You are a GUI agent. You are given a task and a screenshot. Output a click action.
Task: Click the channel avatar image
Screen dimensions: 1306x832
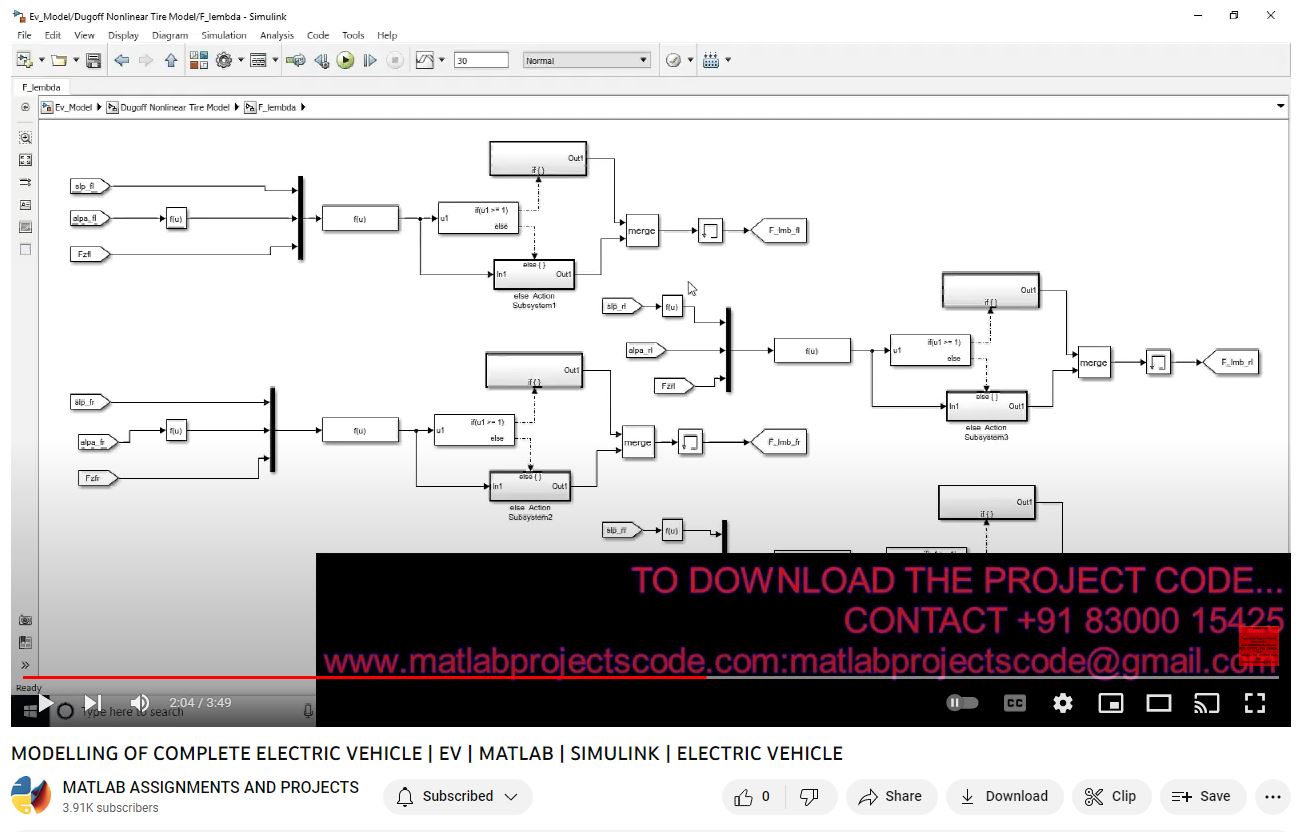(31, 796)
